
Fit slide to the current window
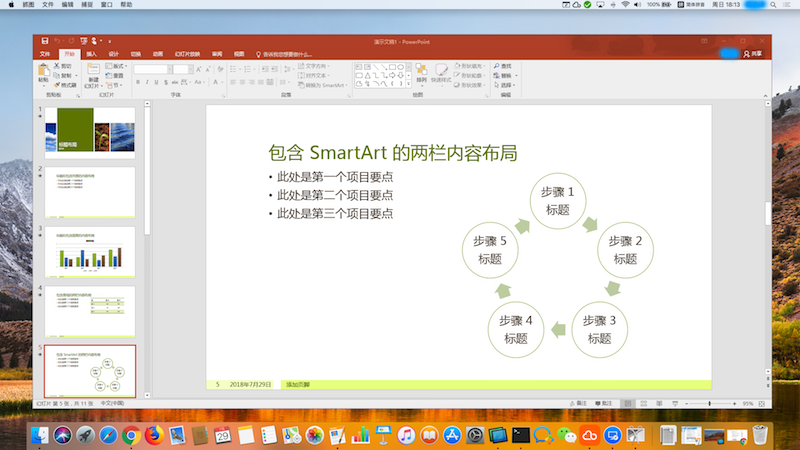(762, 404)
